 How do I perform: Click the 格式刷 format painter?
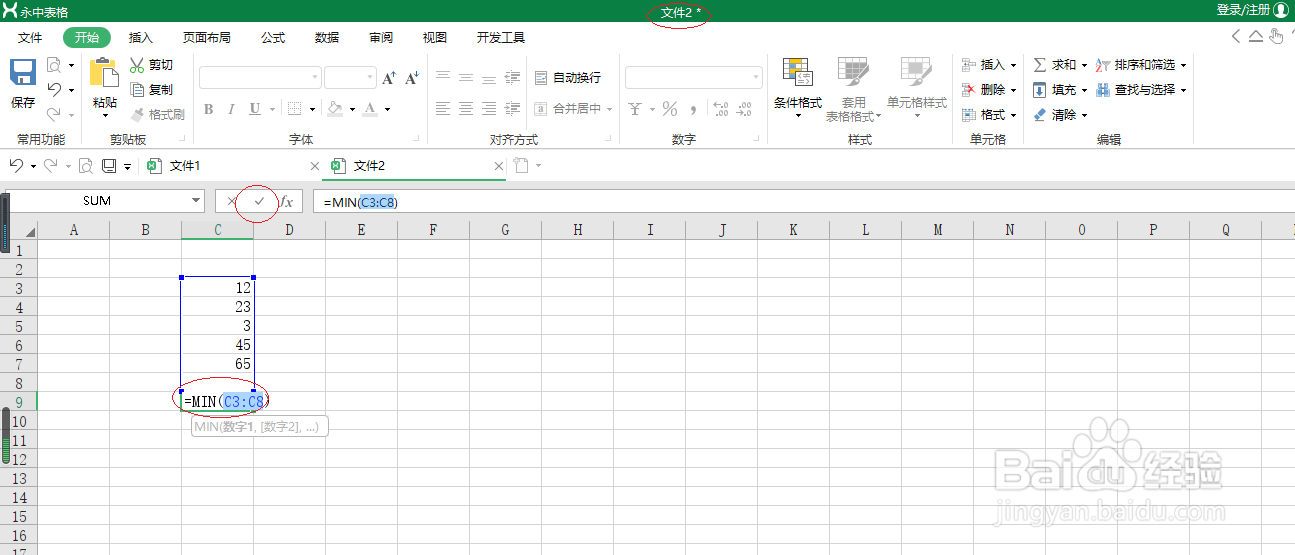157,114
